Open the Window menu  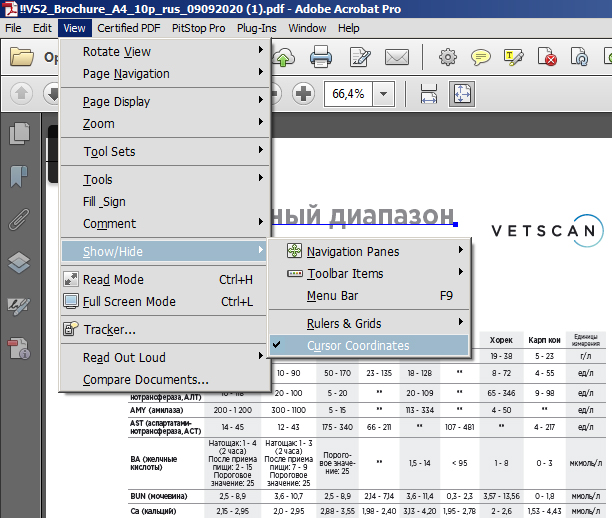307,28
